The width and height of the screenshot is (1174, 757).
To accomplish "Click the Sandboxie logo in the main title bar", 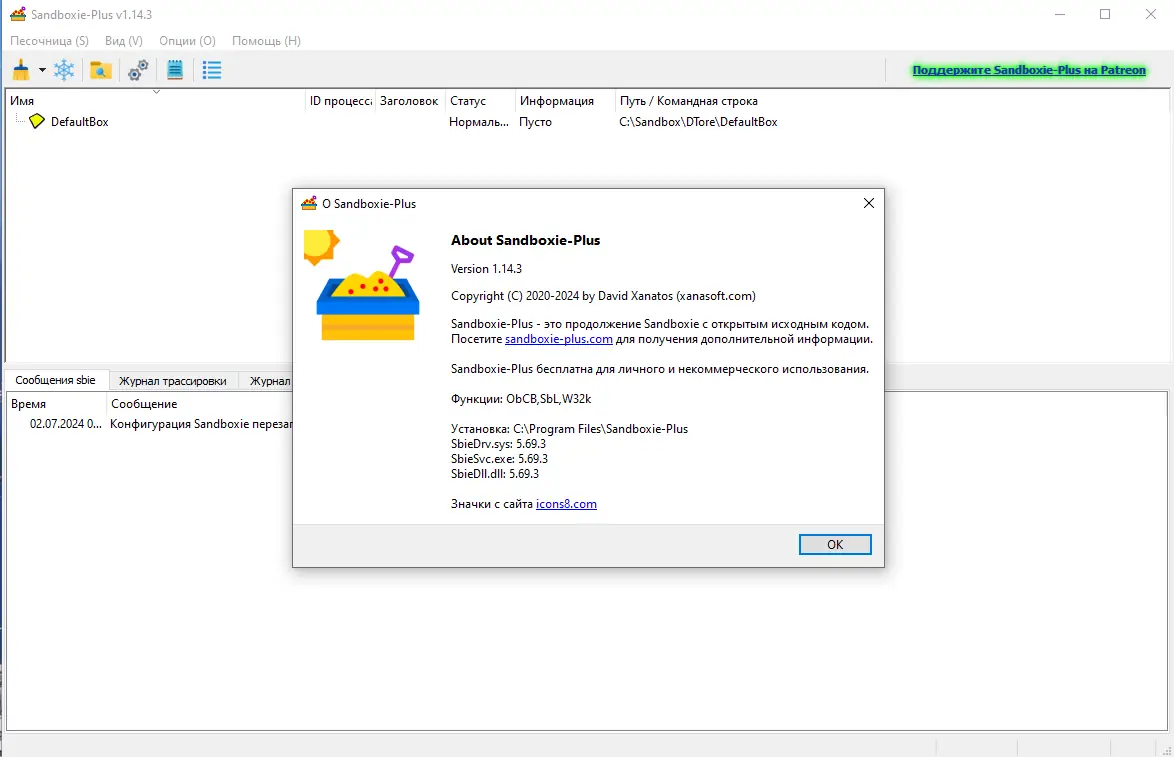I will click(18, 14).
